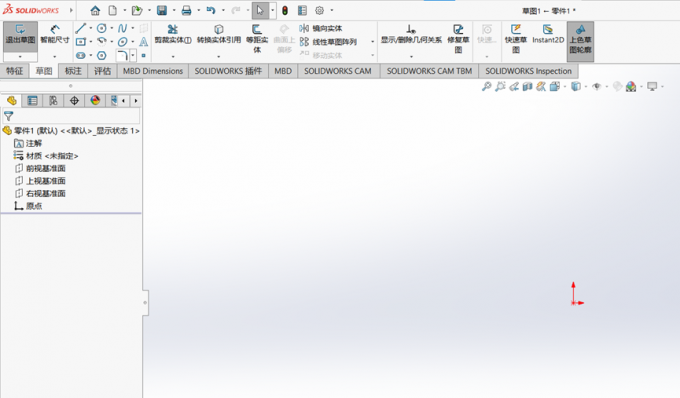This screenshot has height=398, width=680.
Task: Select the Smart Dimension (智能尺寸) tool
Action: [x=55, y=34]
